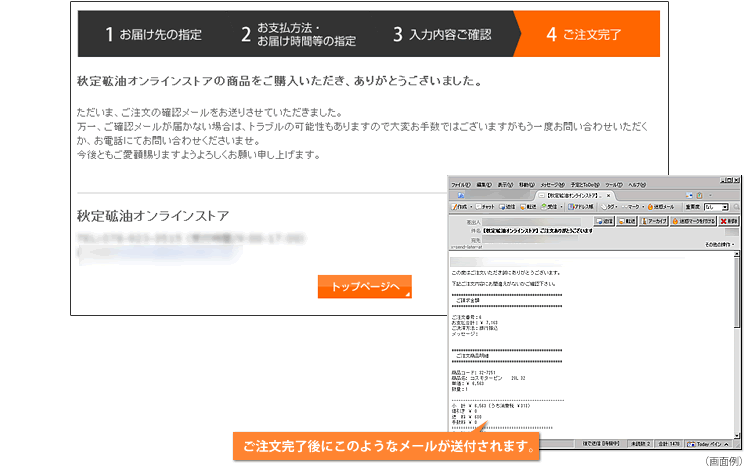Screen dimensions: 744x472
Task: Open the タグ dropdown in the toolbar
Action: tap(609, 207)
